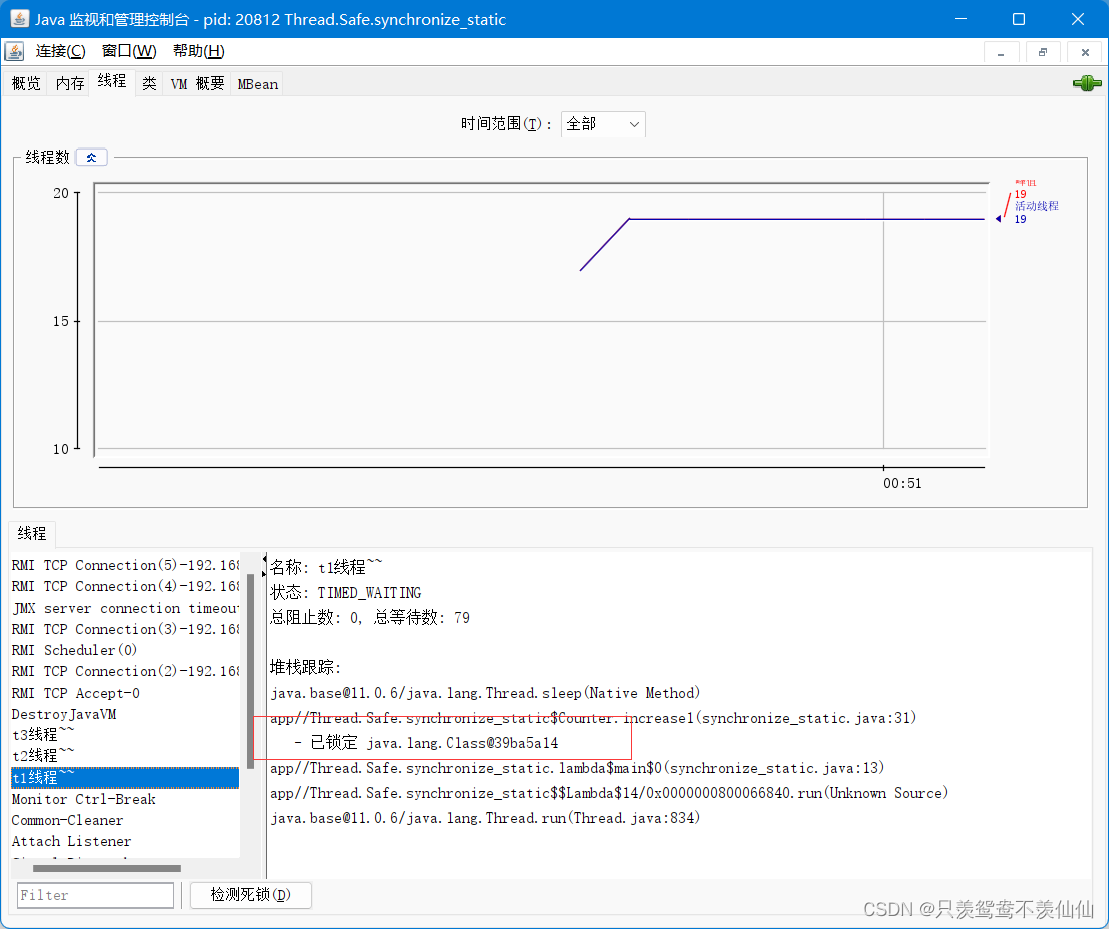
Task: Click the thread list vertical scrollbar
Action: pos(250,670)
